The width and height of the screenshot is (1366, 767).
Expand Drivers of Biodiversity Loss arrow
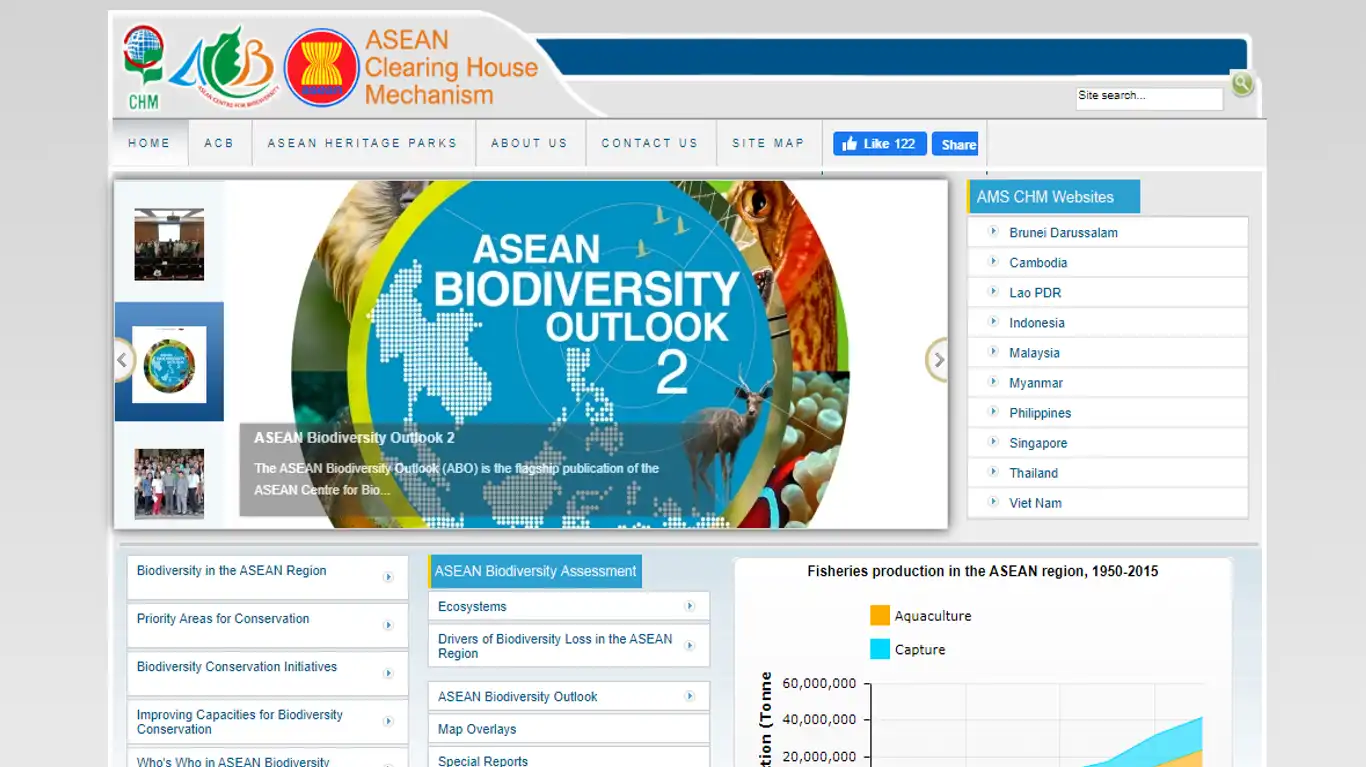pyautogui.click(x=689, y=646)
